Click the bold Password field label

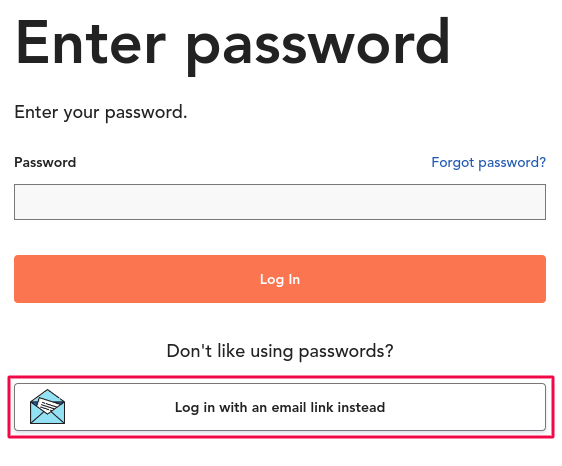click(45, 162)
